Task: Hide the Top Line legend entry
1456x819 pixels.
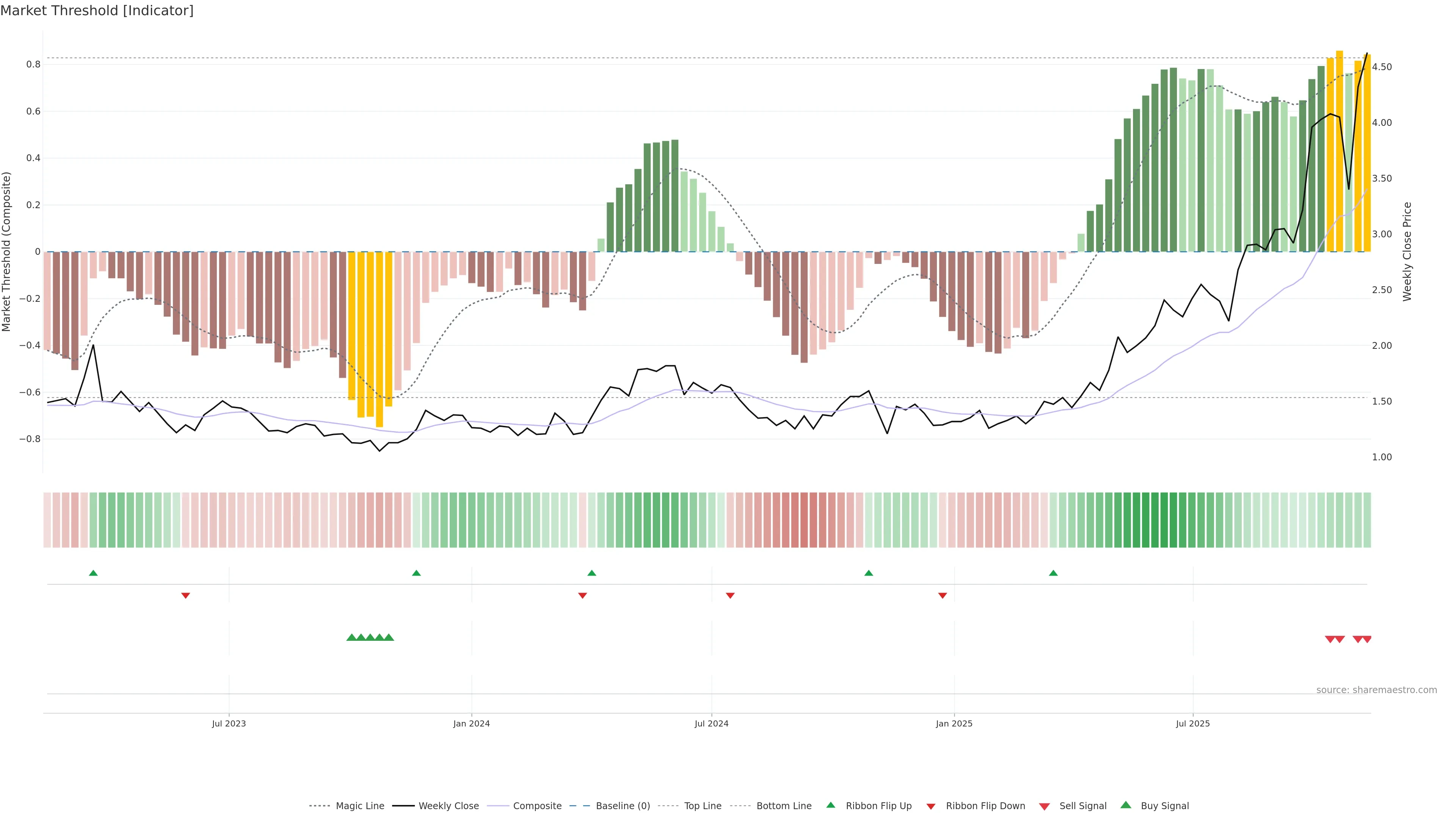Action: pos(703,806)
